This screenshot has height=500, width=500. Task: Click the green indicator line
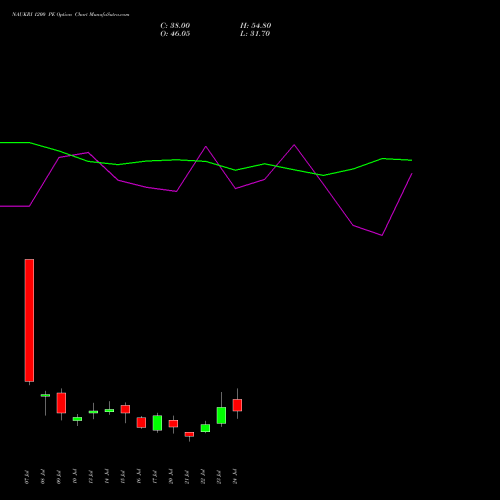(x=206, y=162)
